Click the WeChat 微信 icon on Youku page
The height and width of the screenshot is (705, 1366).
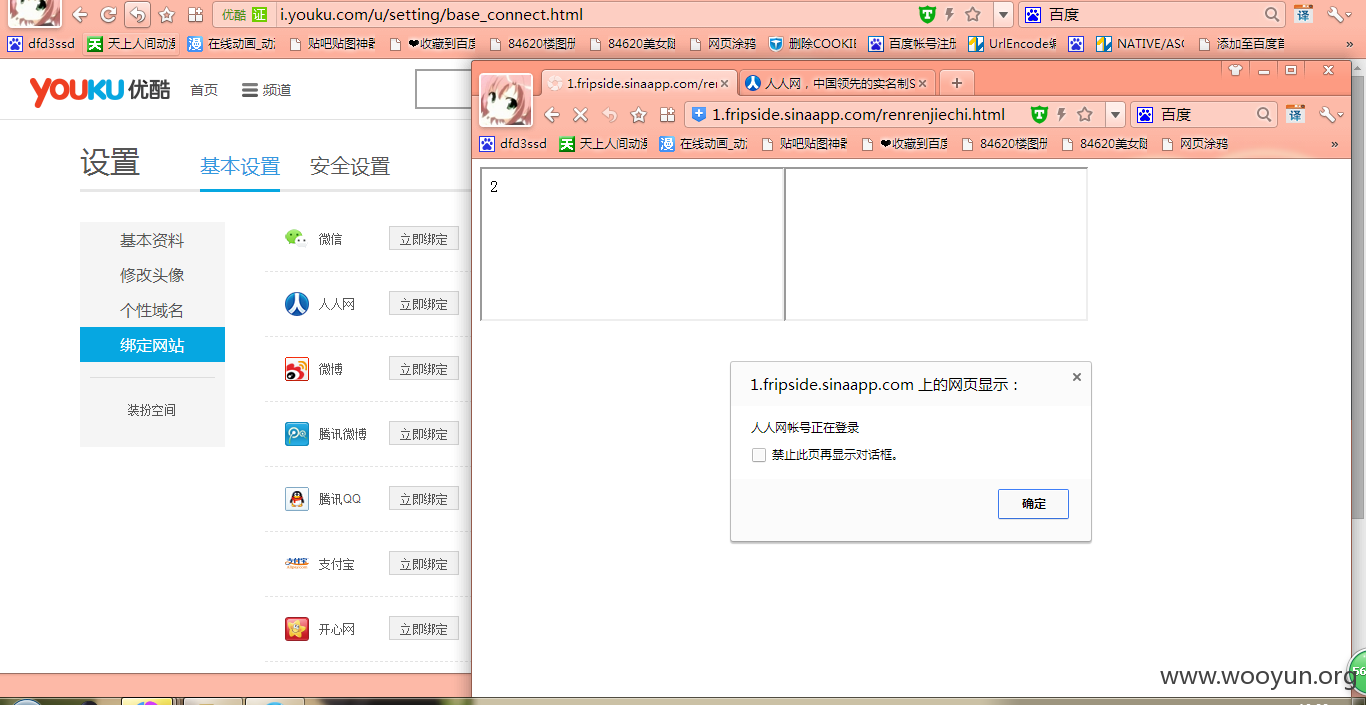pyautogui.click(x=296, y=238)
